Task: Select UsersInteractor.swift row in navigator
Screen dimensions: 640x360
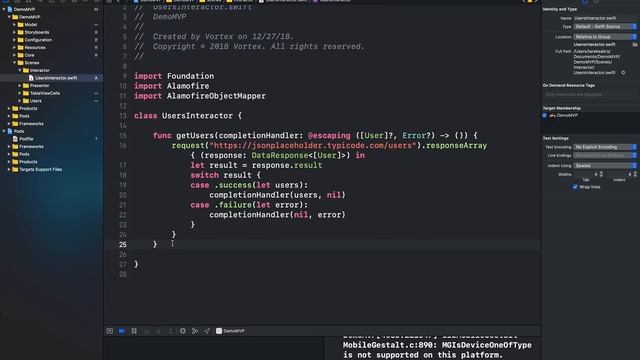Action: (x=51, y=78)
